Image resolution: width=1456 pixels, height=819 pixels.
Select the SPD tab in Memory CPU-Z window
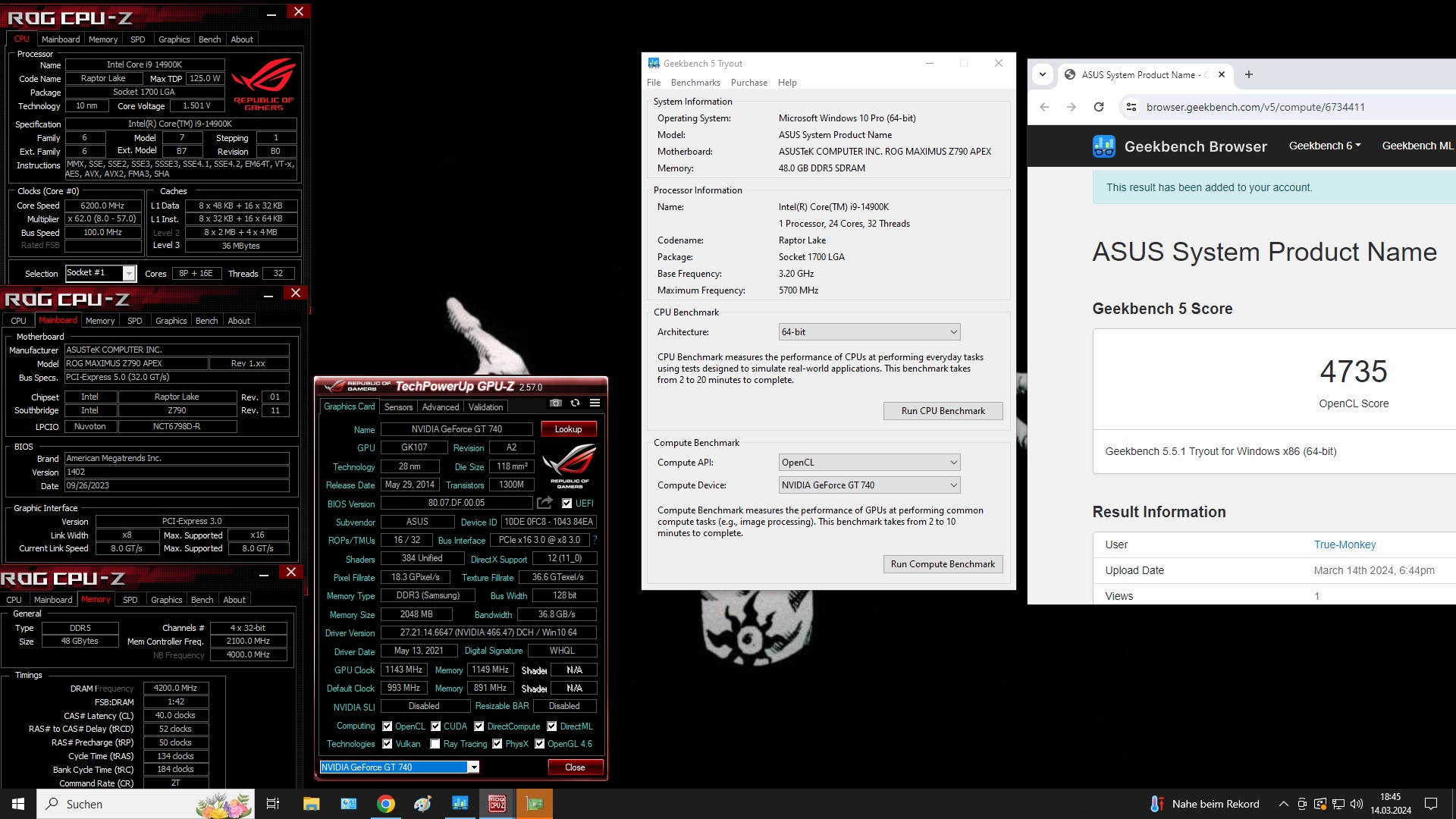(130, 600)
